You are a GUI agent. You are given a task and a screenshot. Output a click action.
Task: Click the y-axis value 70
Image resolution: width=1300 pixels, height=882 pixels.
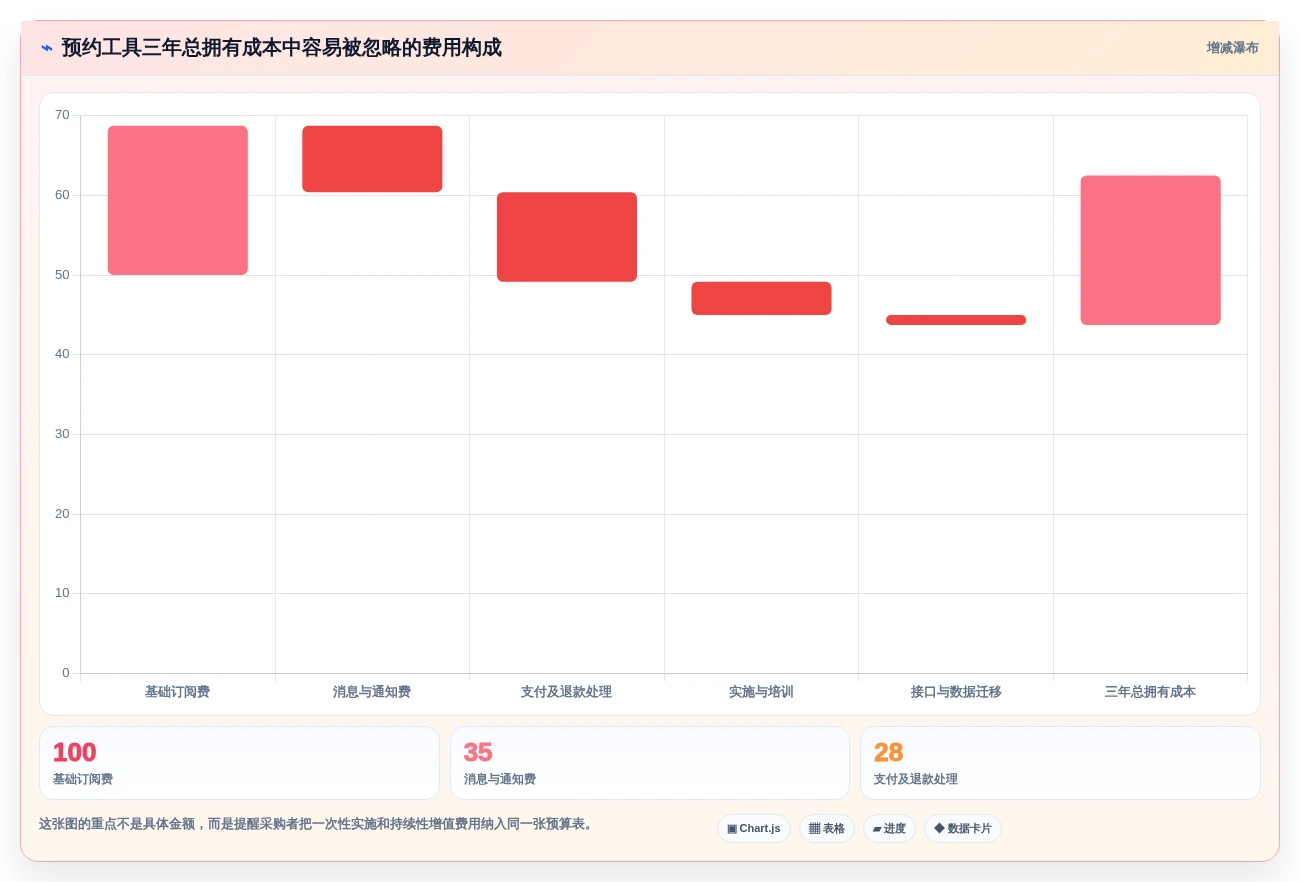coord(62,115)
